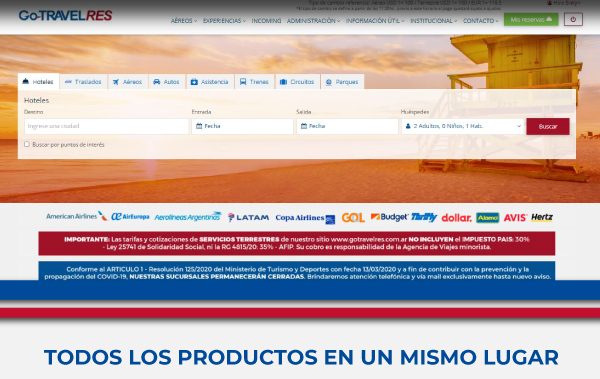Open the Circuitos tab

297,82
